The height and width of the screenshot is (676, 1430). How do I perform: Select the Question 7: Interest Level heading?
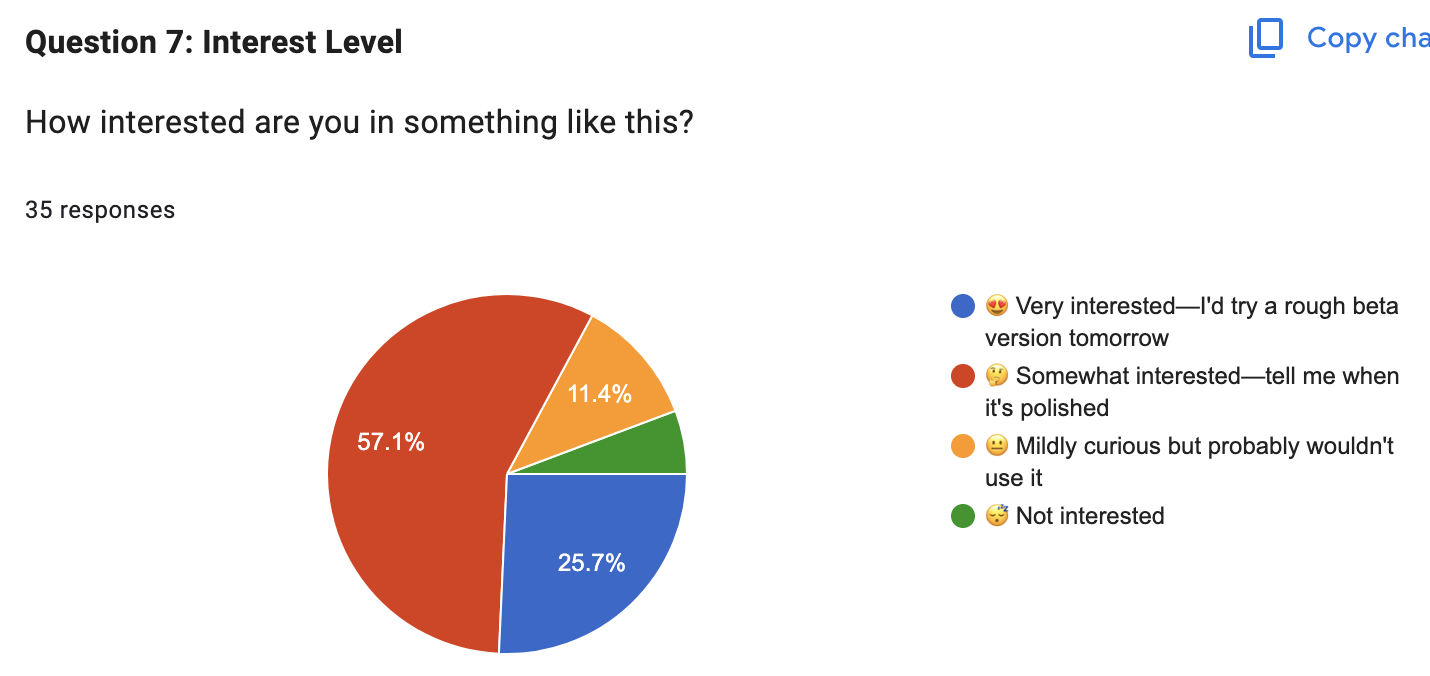point(213,42)
